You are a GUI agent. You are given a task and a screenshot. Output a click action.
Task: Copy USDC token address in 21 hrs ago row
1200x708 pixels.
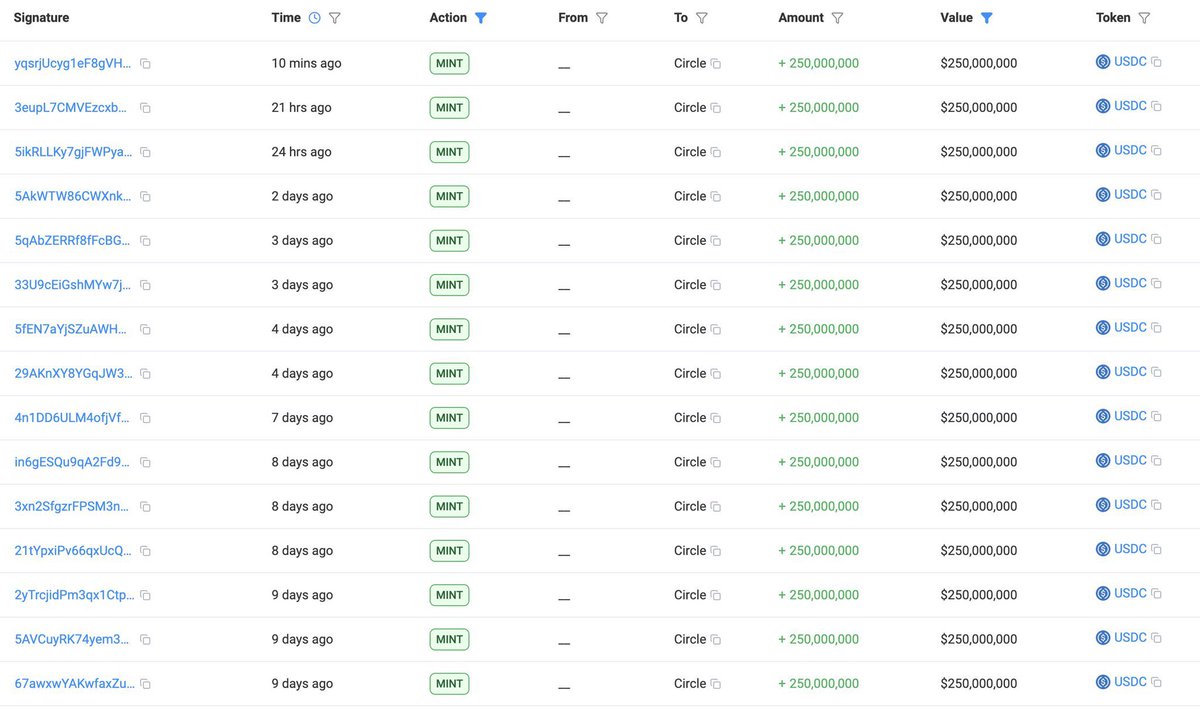tap(1156, 106)
